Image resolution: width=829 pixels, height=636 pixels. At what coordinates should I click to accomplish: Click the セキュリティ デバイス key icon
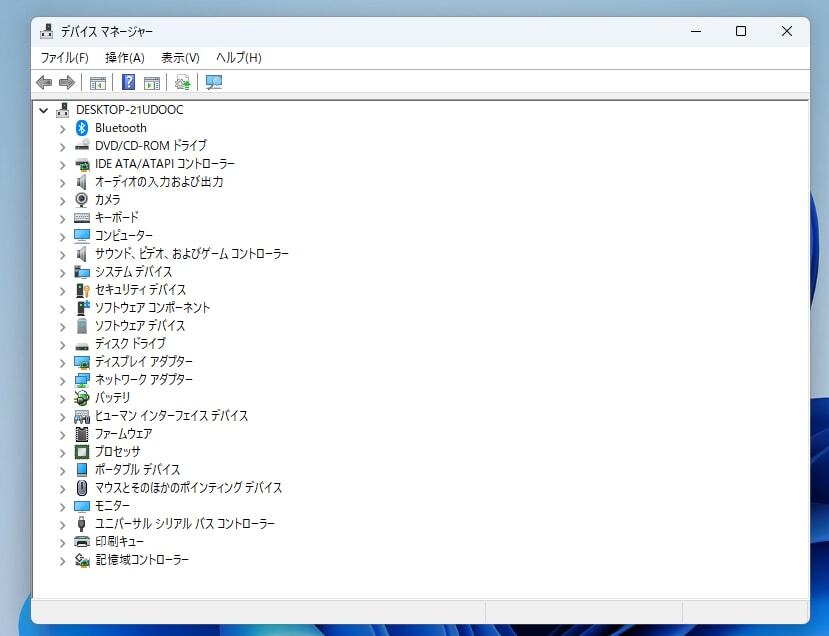(x=82, y=290)
